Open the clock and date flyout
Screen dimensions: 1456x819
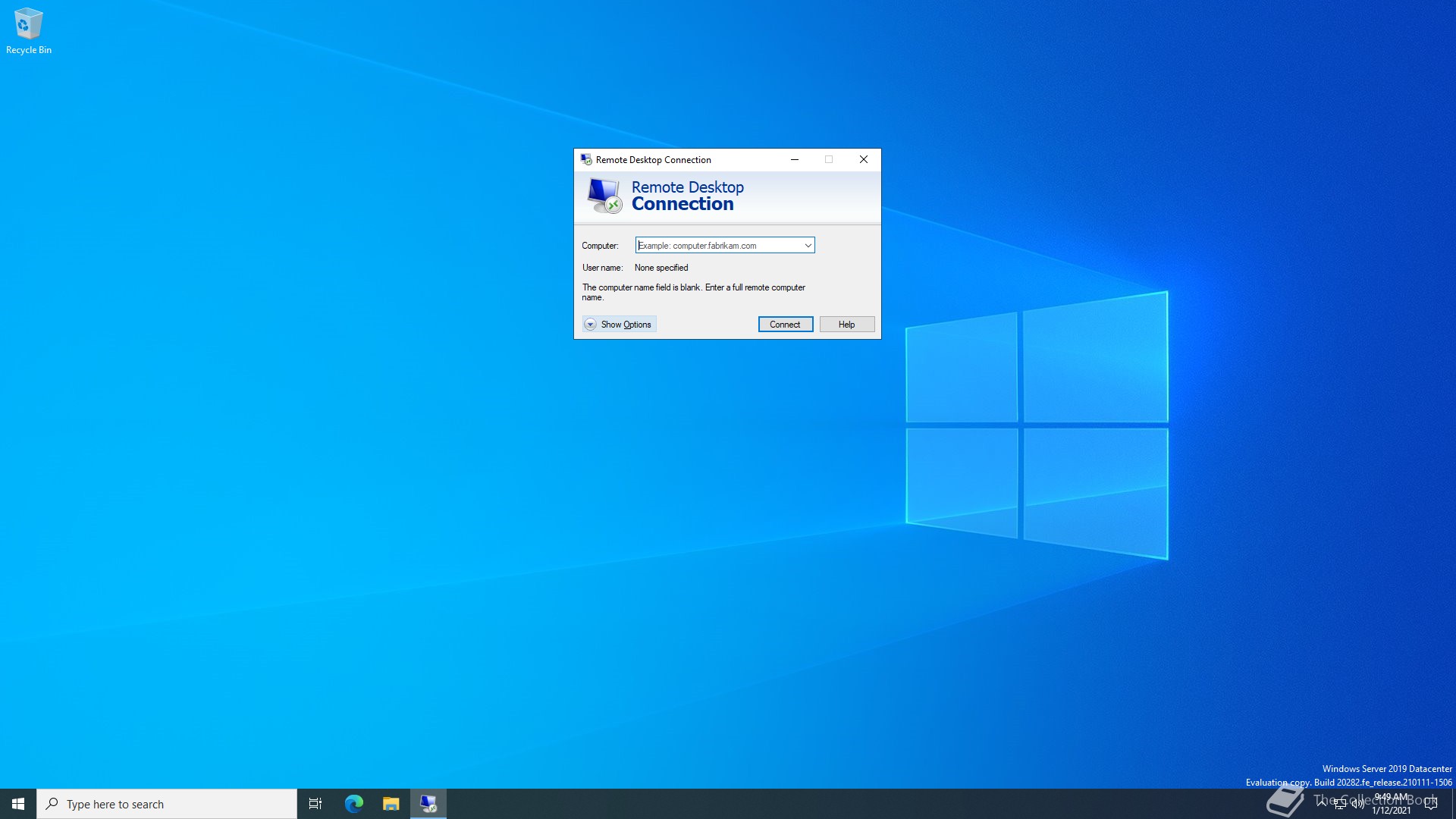tap(1391, 804)
